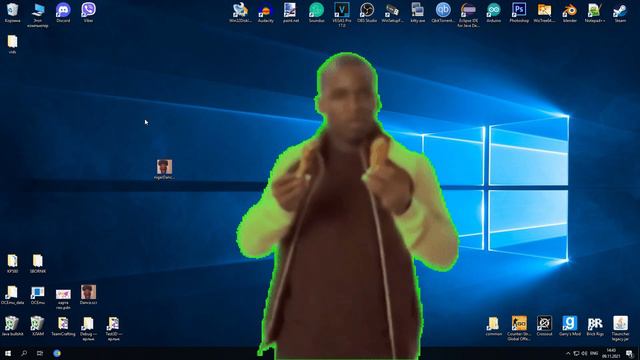Open the taskbar search
The width and height of the screenshot is (640, 360).
coord(24,353)
